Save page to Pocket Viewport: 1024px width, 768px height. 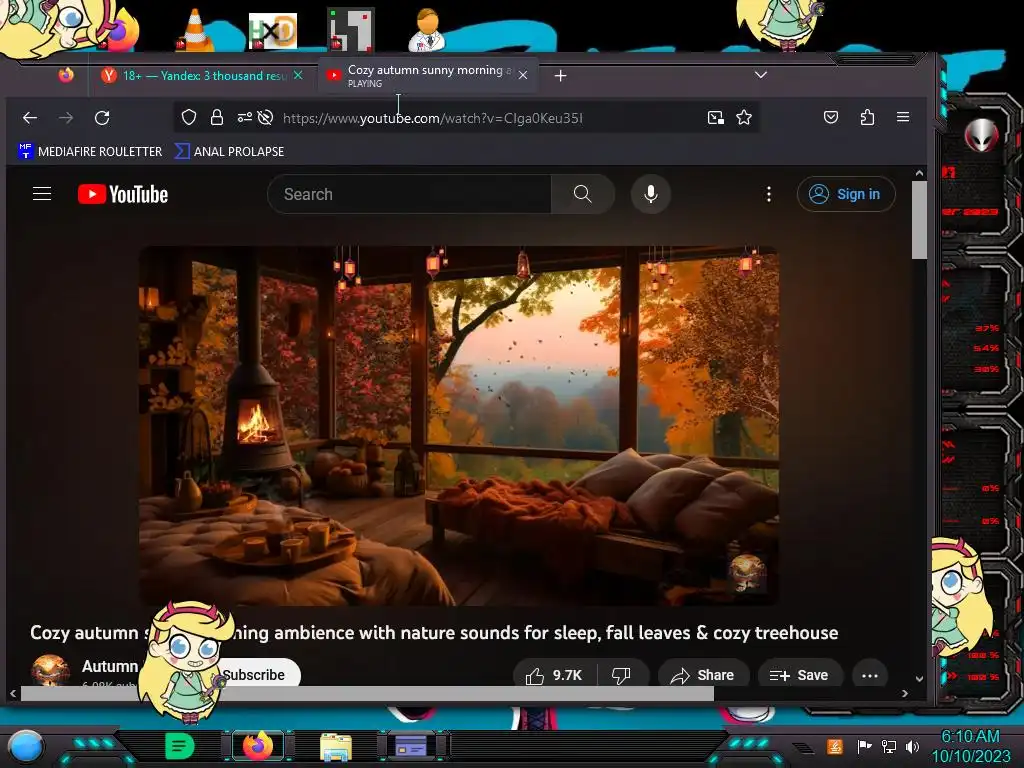831,118
